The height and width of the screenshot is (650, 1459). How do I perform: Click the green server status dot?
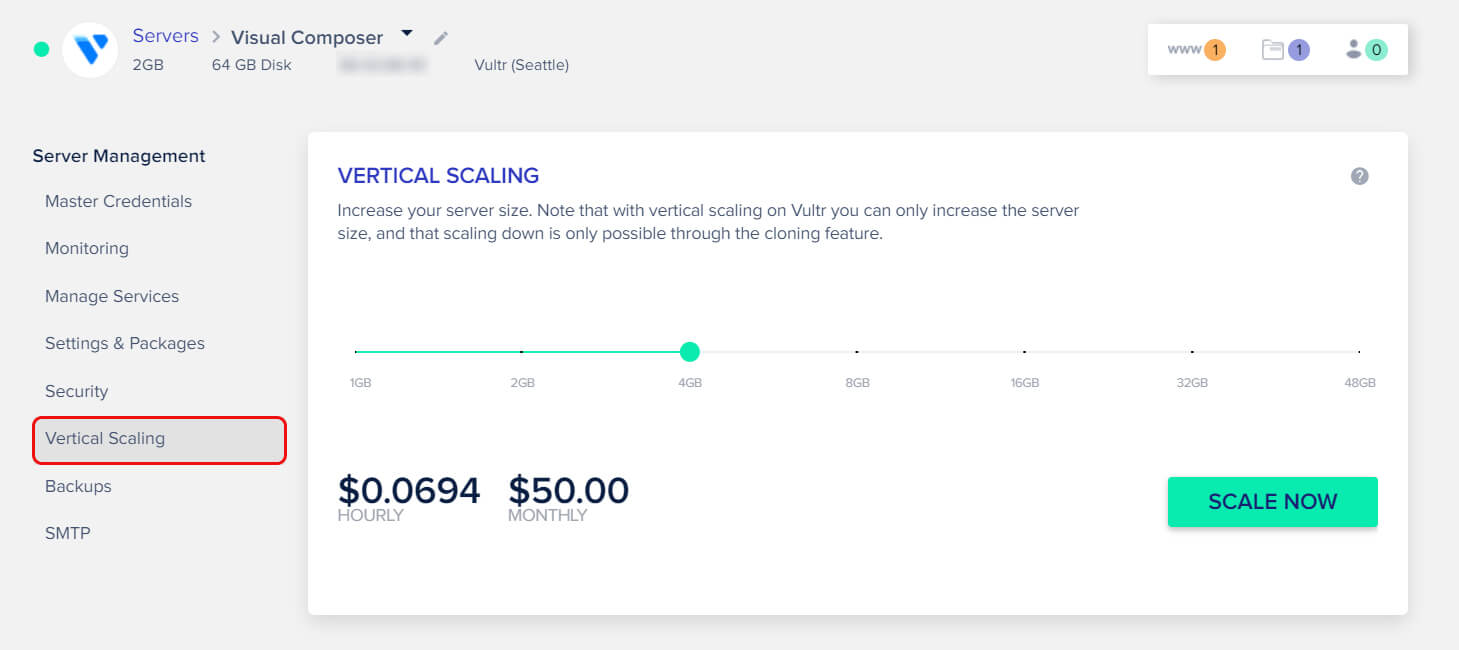tap(41, 49)
